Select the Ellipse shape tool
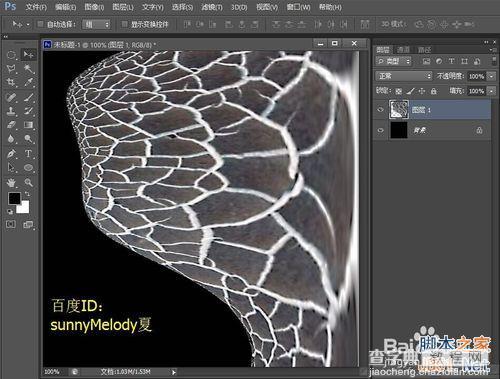The width and height of the screenshot is (500, 379). (29, 167)
